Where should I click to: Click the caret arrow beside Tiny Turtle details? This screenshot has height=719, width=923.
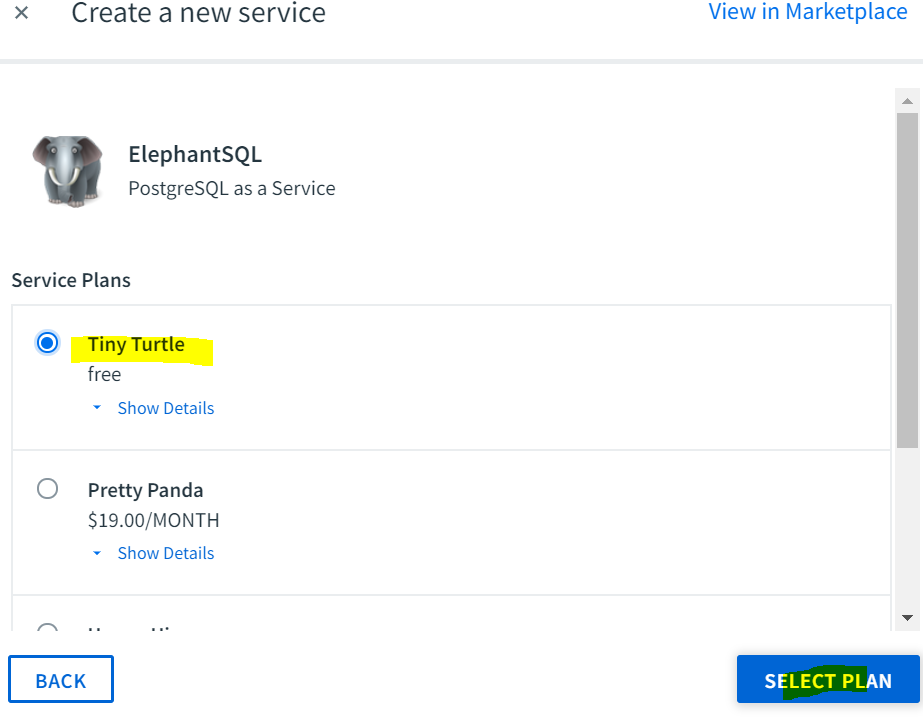pyautogui.click(x=97, y=407)
